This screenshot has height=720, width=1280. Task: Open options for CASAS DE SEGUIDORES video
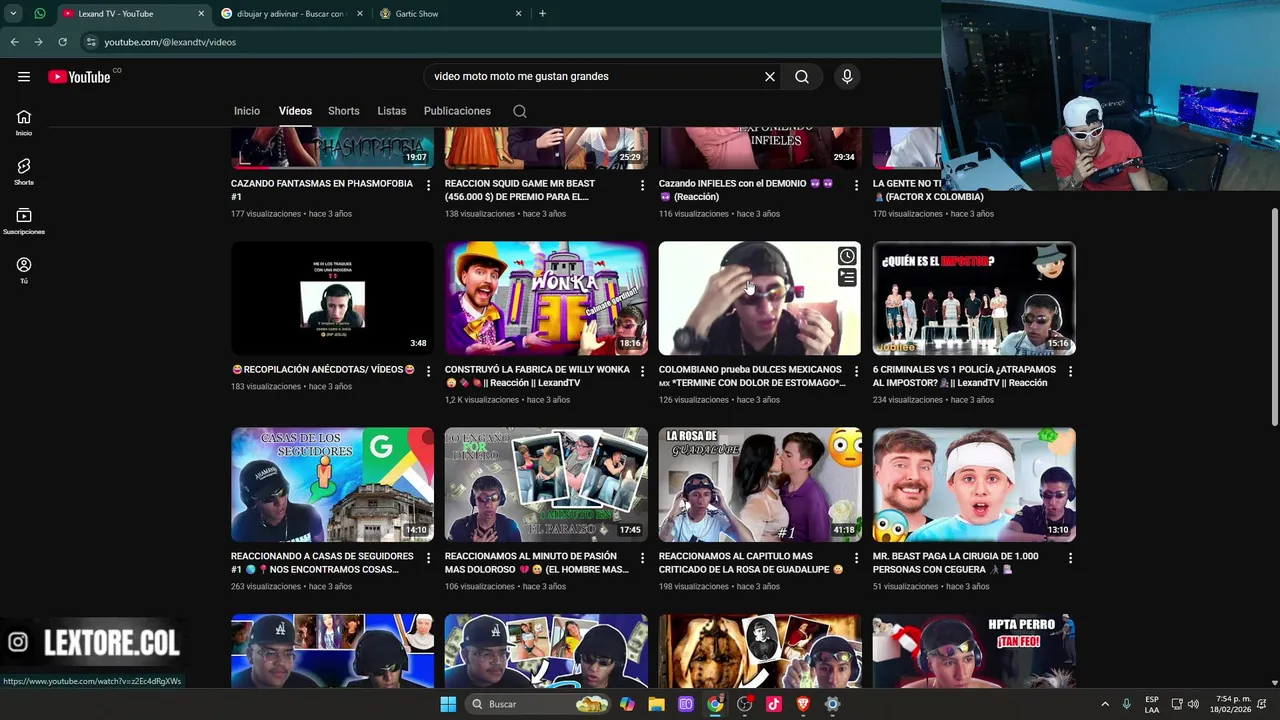[x=428, y=558]
